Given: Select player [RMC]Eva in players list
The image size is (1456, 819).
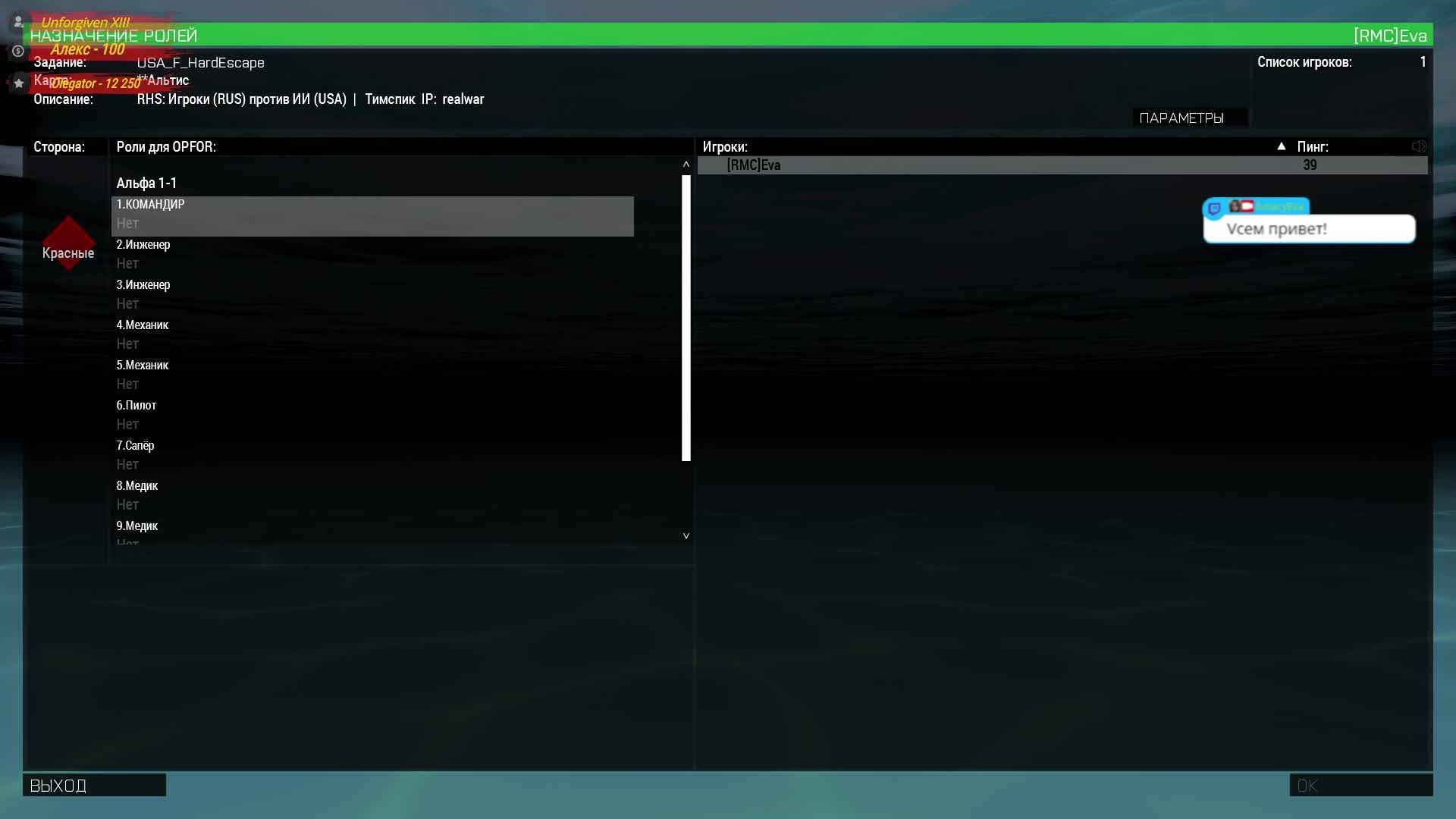Looking at the screenshot, I should pos(754,165).
